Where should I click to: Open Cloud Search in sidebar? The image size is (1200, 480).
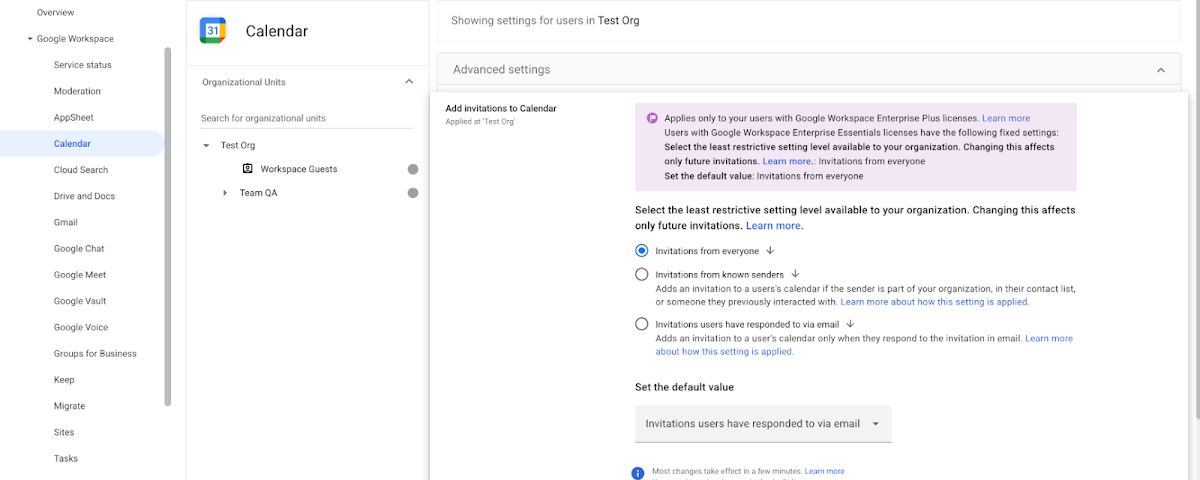pos(81,170)
